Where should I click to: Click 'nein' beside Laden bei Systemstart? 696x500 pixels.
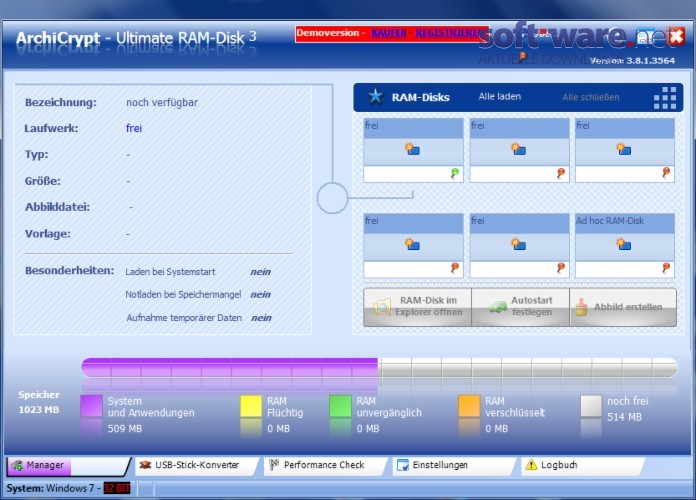(x=260, y=272)
